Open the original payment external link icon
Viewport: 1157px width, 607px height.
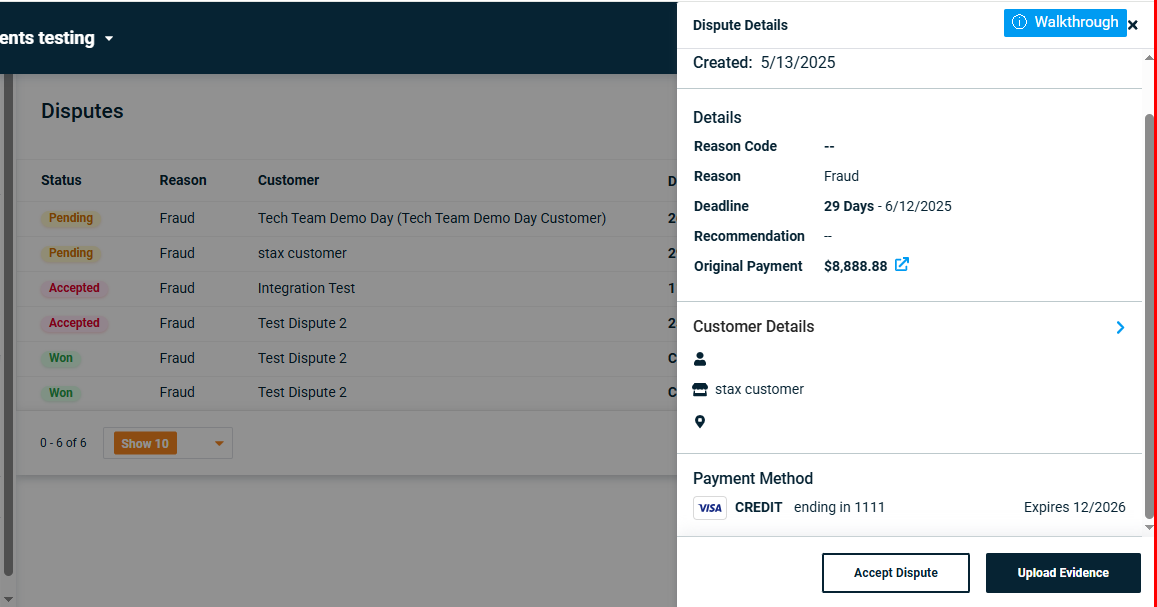pos(902,265)
